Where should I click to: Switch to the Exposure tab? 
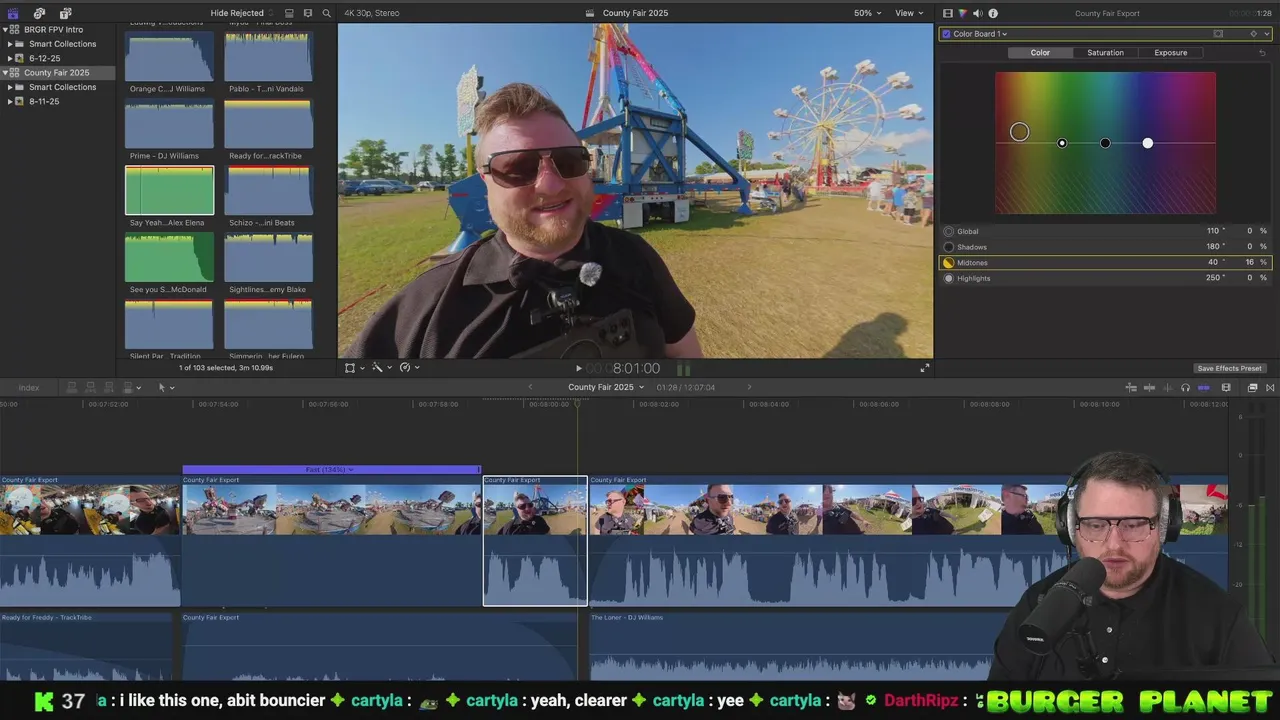1170,52
